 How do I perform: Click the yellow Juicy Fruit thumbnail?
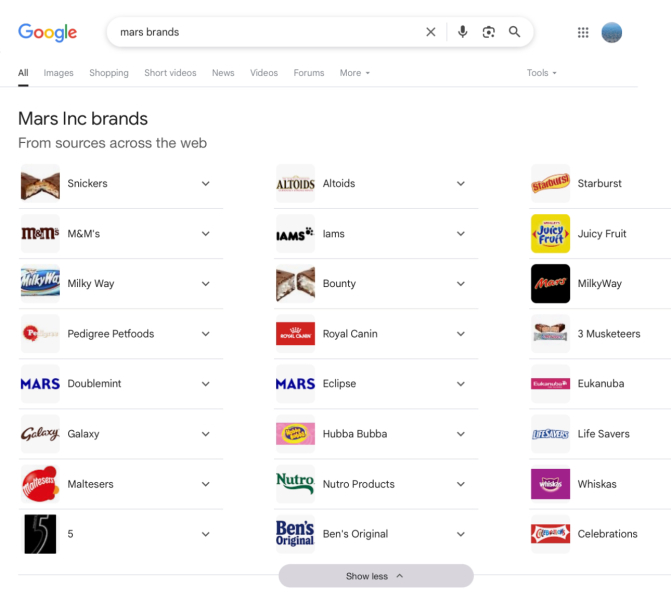click(x=550, y=234)
